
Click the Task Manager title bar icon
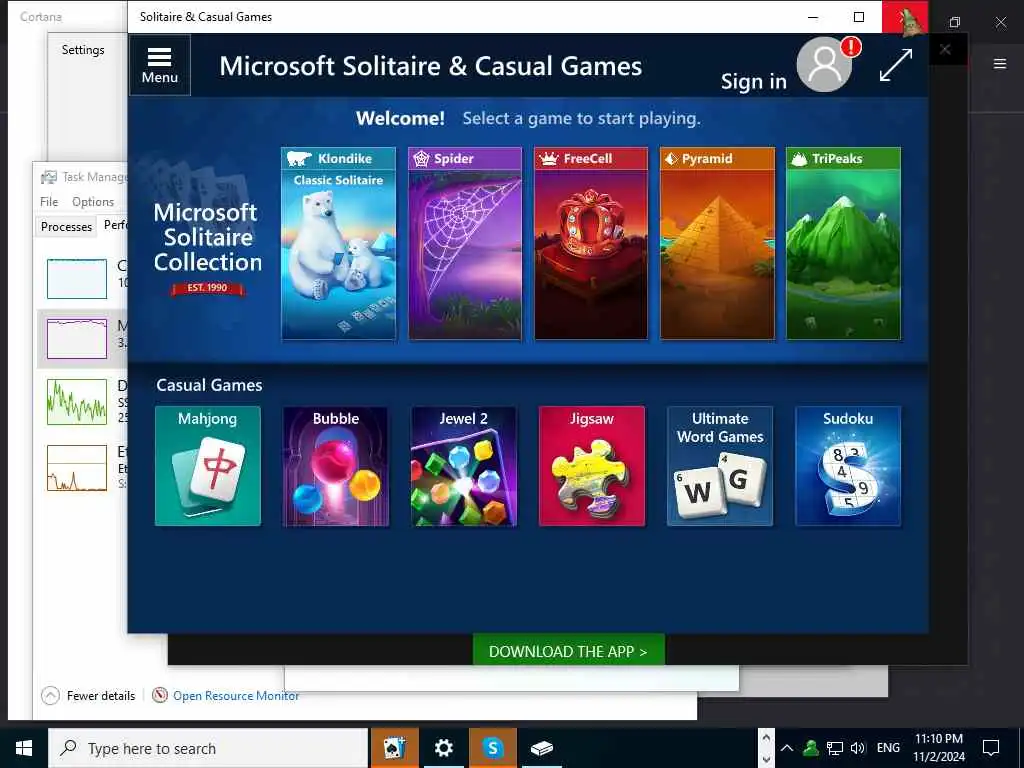coord(48,177)
